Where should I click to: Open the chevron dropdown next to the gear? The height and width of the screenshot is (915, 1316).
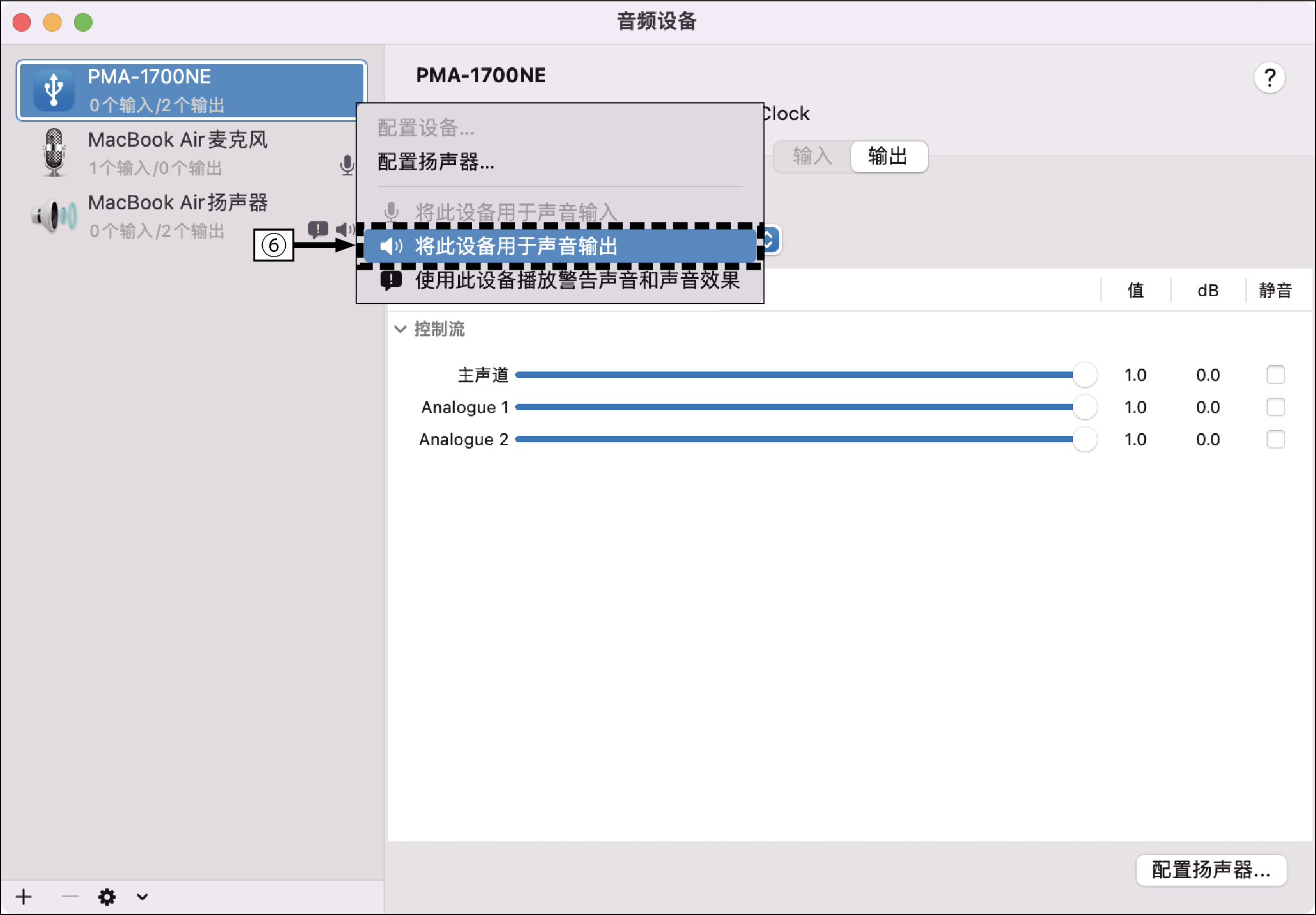coord(141,897)
